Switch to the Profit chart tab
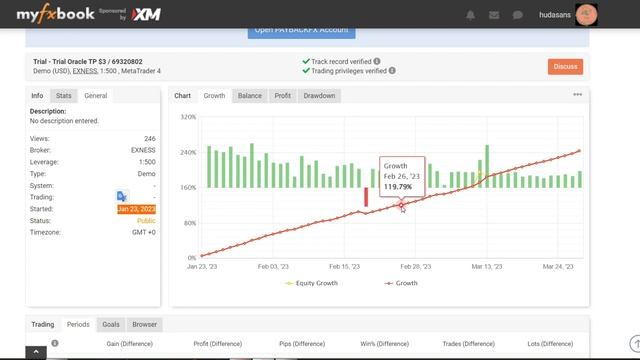The width and height of the screenshot is (640, 360). pos(282,96)
